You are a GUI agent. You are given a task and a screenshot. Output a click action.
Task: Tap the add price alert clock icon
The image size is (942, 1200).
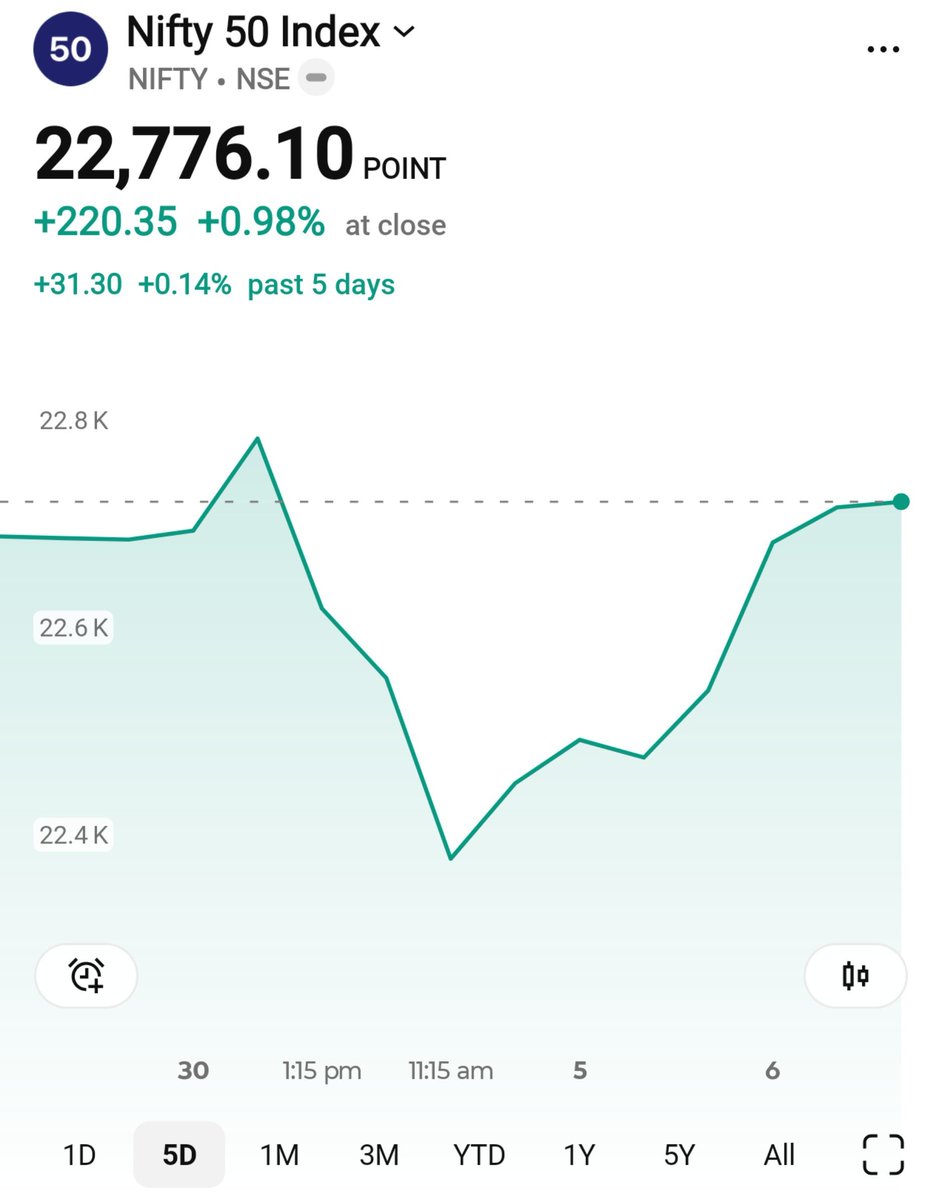87,975
